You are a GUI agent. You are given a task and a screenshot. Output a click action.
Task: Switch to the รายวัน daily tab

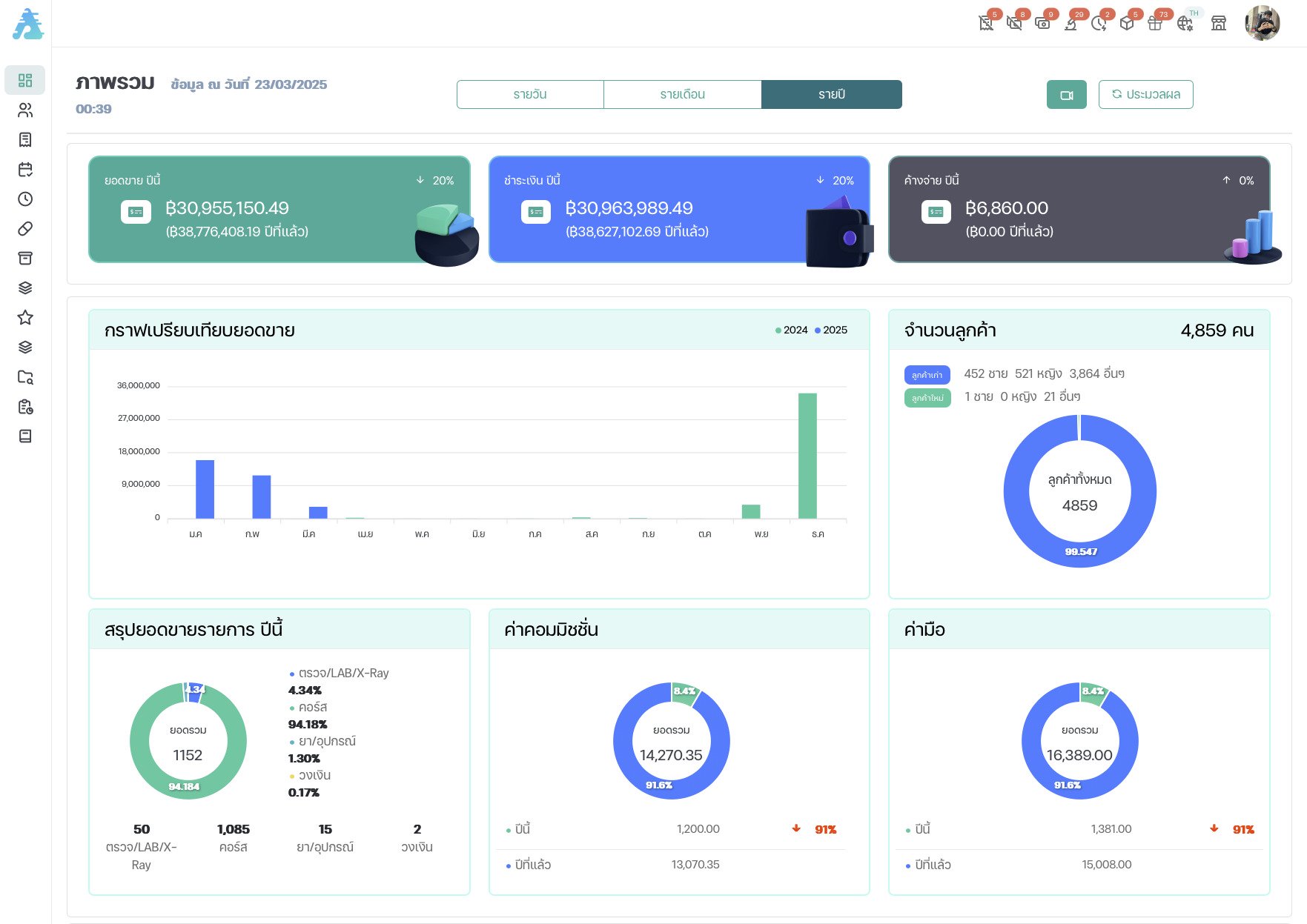coord(530,95)
